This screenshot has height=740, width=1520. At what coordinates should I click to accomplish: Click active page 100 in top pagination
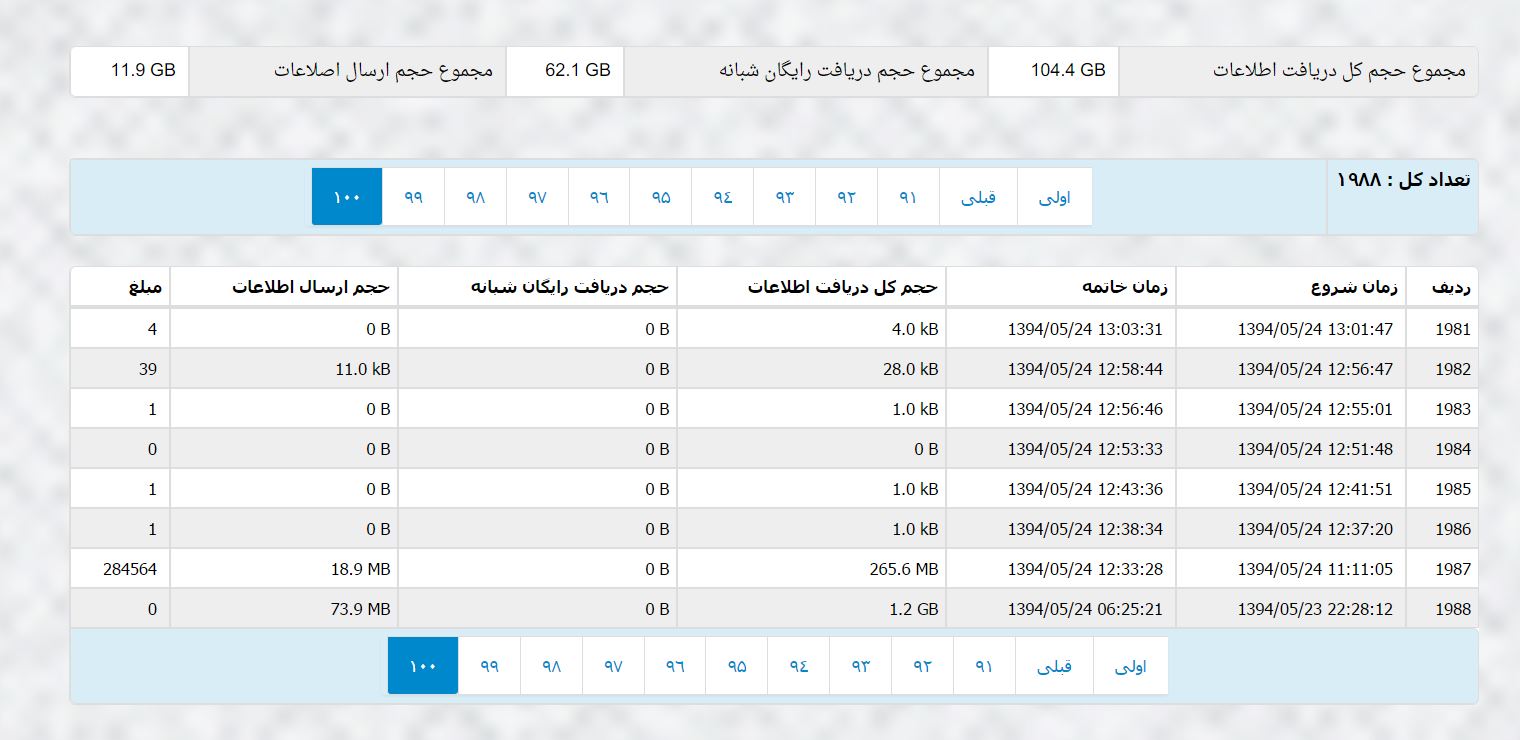tap(347, 197)
